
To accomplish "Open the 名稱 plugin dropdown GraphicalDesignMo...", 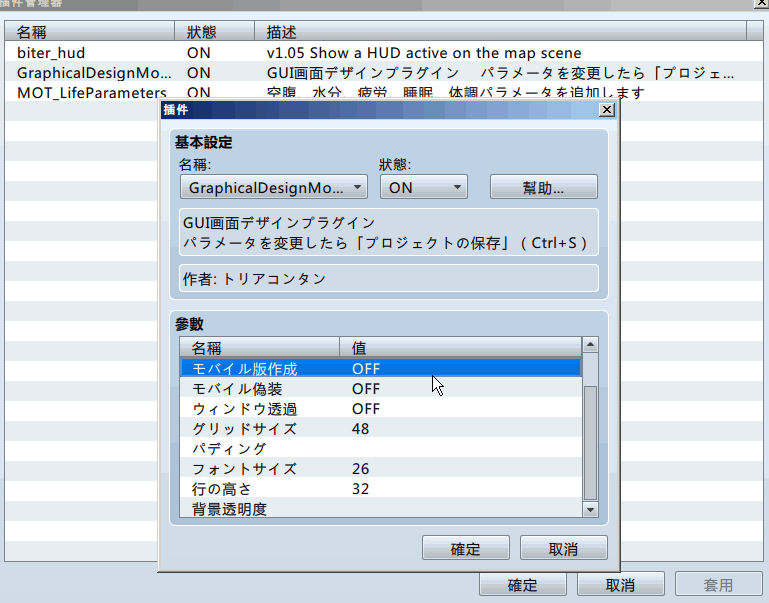I will click(x=274, y=187).
